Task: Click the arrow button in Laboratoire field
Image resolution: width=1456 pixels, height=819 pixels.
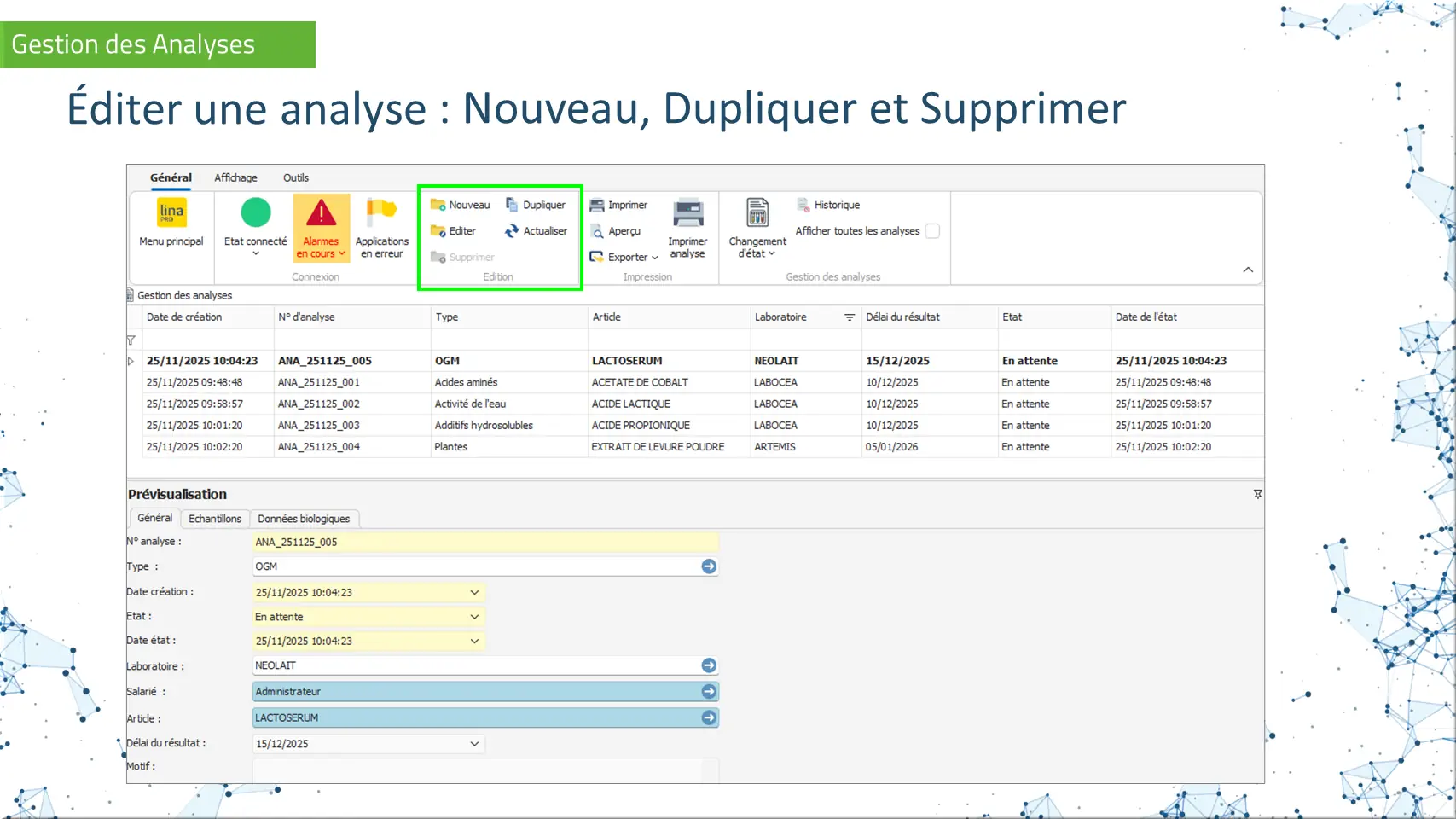Action: pos(709,665)
